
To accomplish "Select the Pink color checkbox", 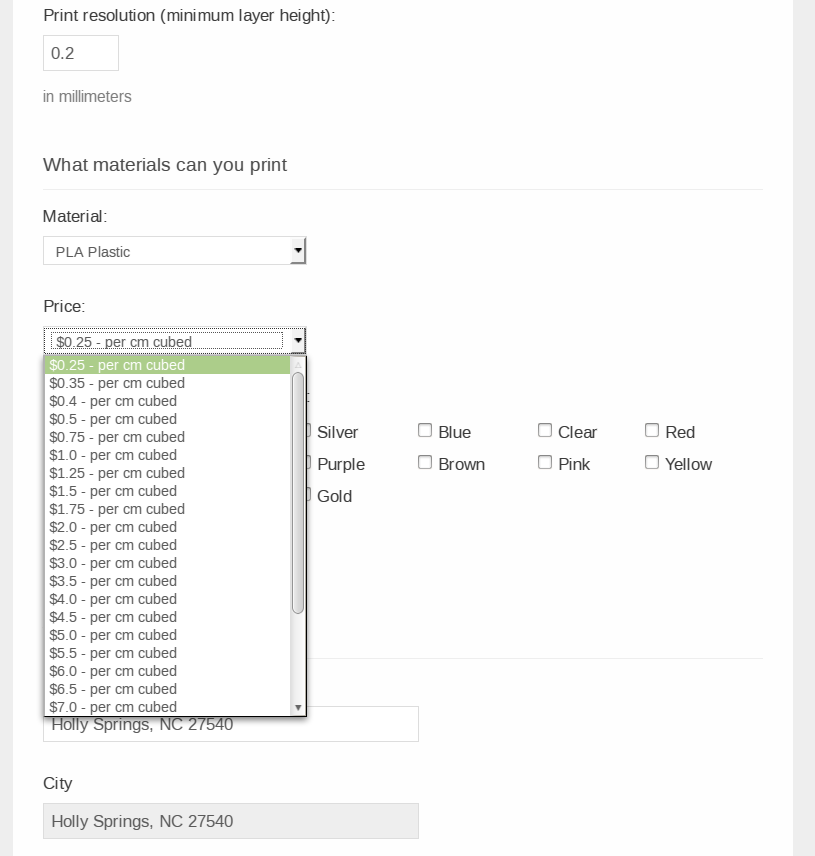I will click(x=545, y=462).
